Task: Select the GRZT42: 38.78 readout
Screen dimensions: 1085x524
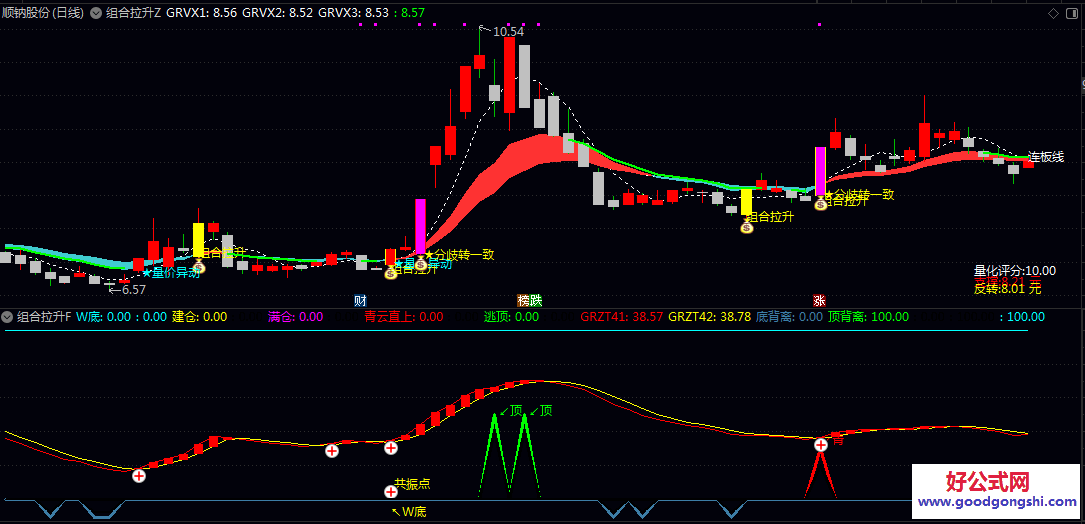Action: coord(709,317)
